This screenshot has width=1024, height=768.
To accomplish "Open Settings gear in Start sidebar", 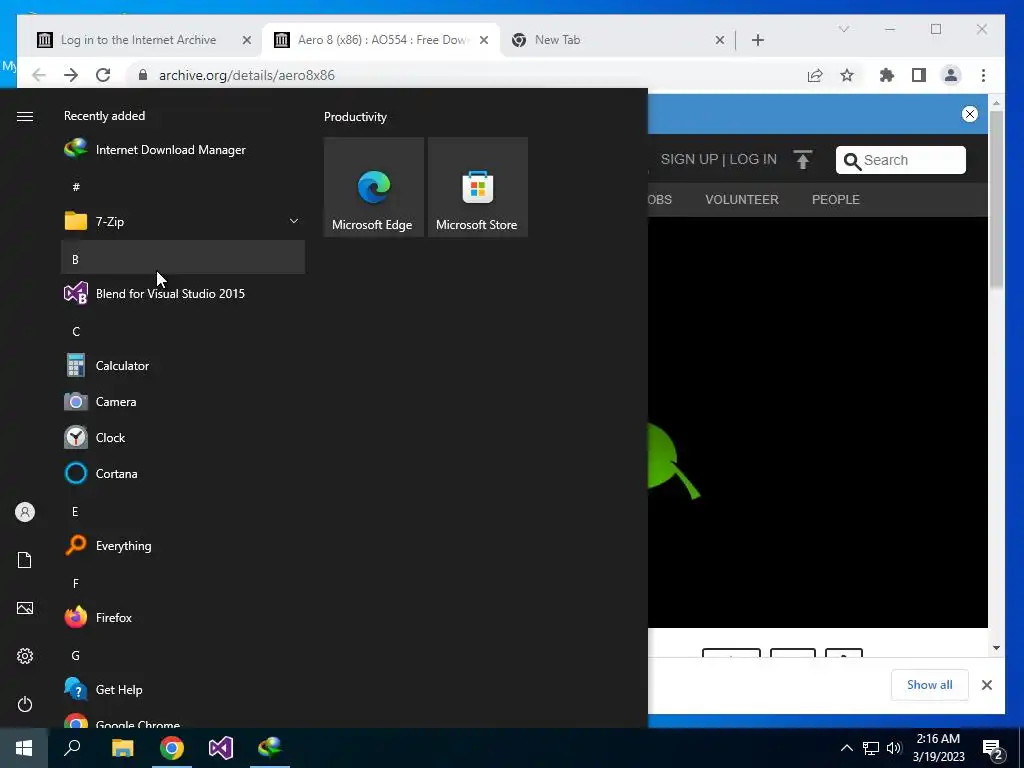I will pyautogui.click(x=25, y=656).
